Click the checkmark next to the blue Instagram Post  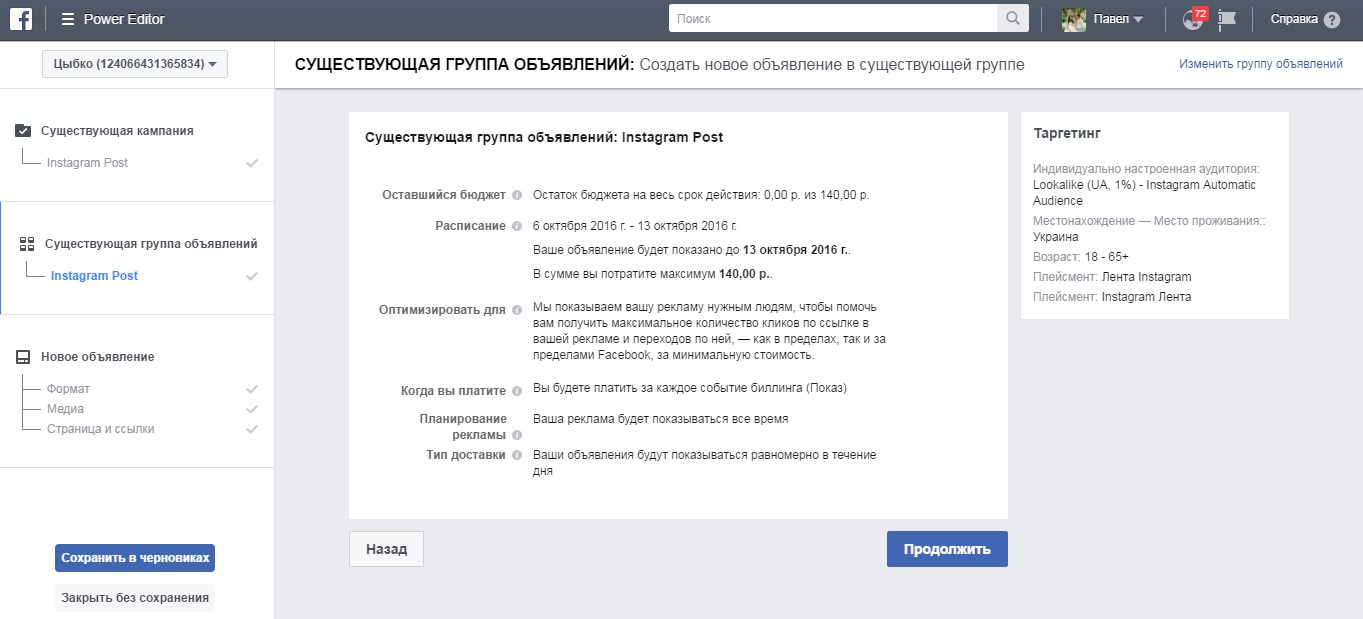[252, 276]
